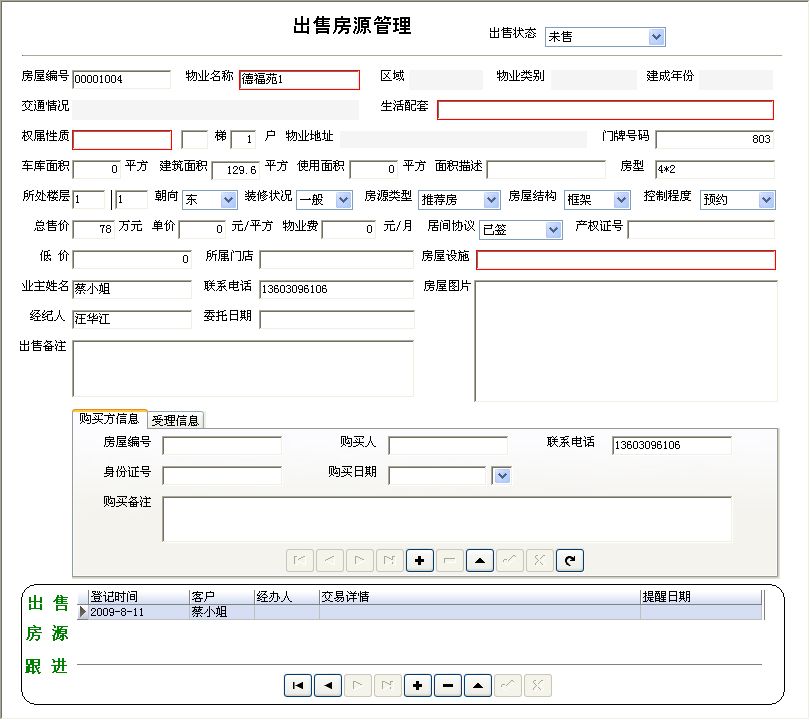Click the 业主姓名 field with 蔡小姐
Viewport: 810px width, 720px height.
132,289
